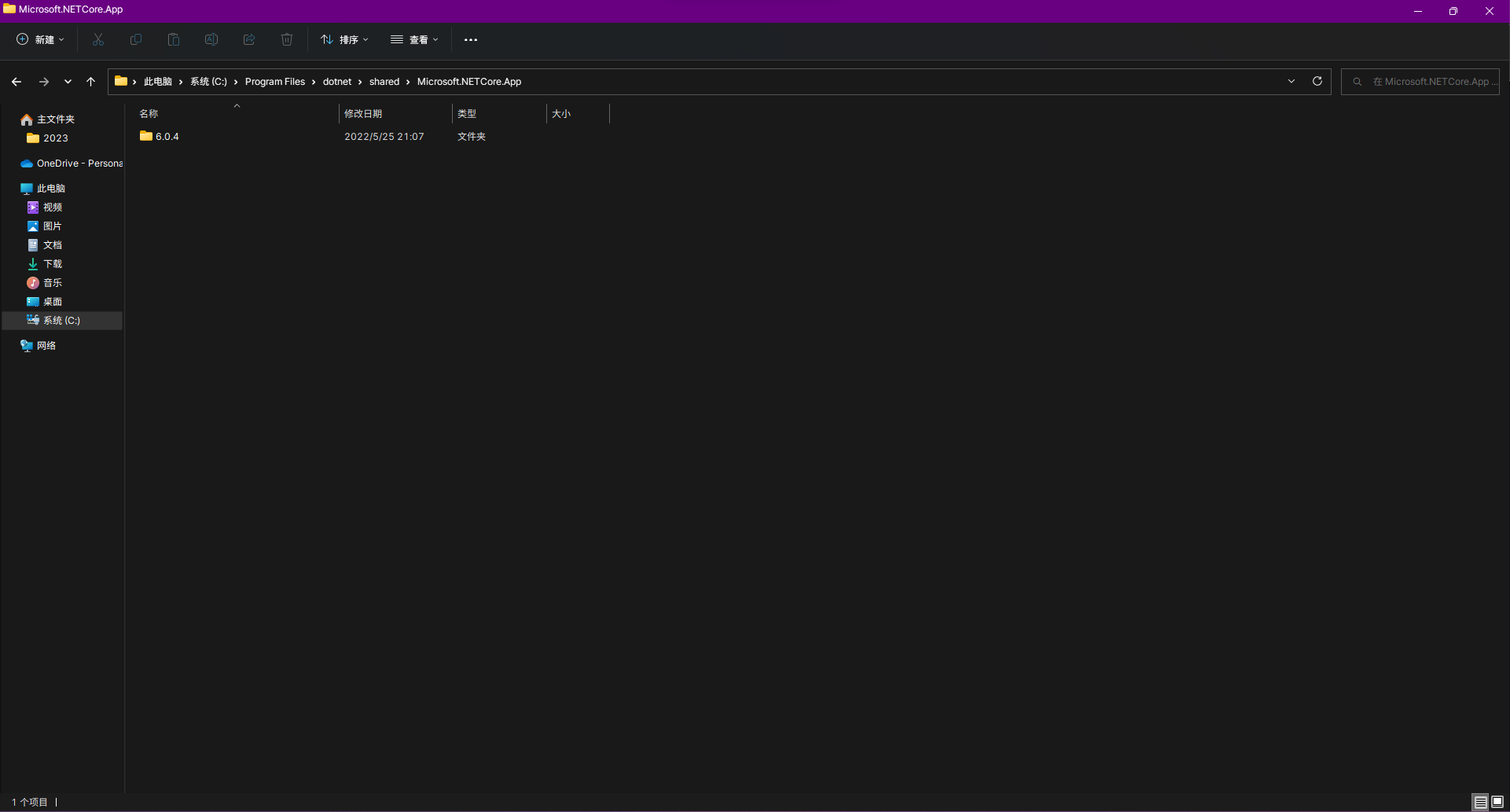Image resolution: width=1510 pixels, height=812 pixels.
Task: Click the Paste icon
Action: [173, 39]
